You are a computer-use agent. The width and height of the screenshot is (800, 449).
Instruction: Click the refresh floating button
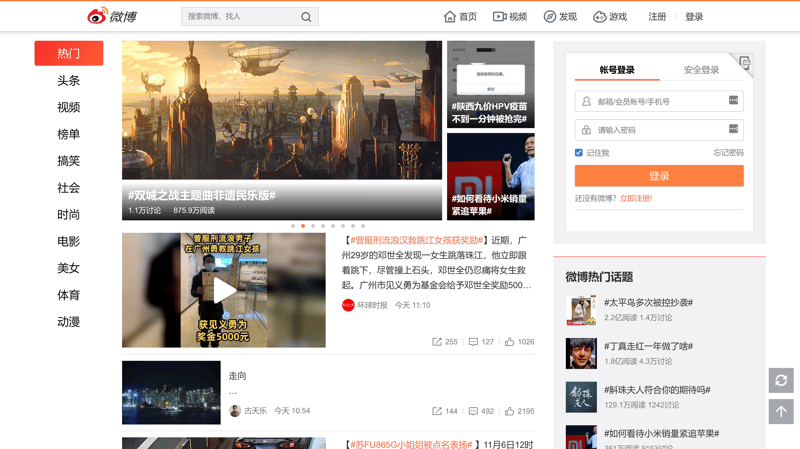(781, 380)
